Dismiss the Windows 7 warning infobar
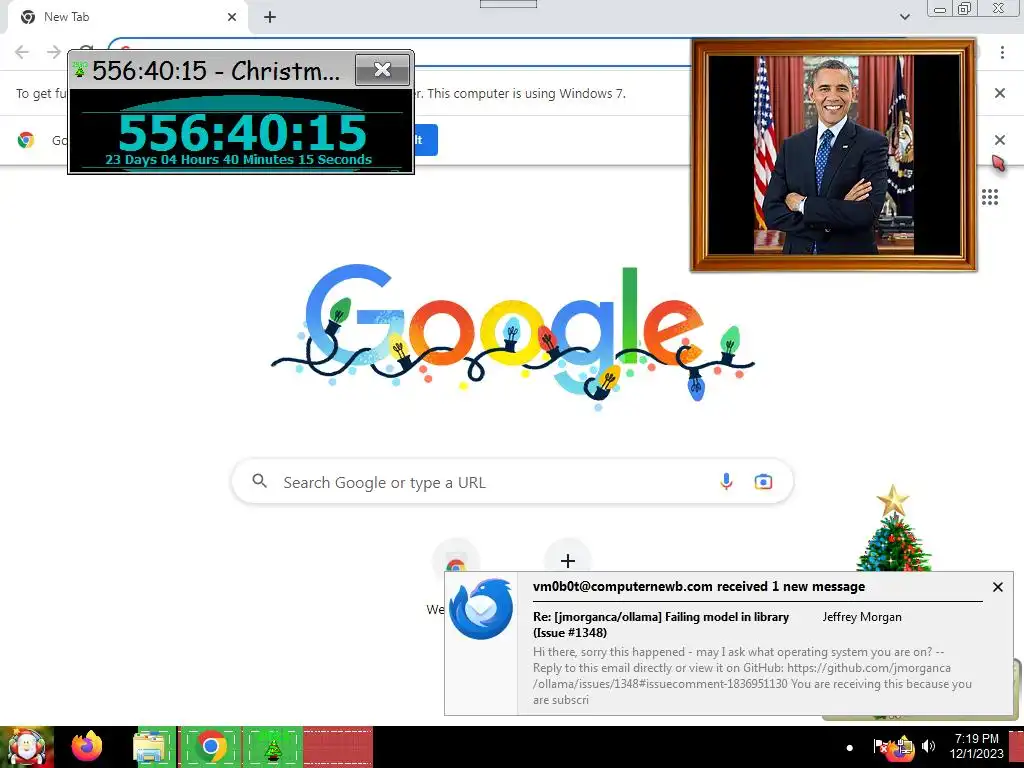Viewport: 1024px width, 768px height. click(x=999, y=93)
